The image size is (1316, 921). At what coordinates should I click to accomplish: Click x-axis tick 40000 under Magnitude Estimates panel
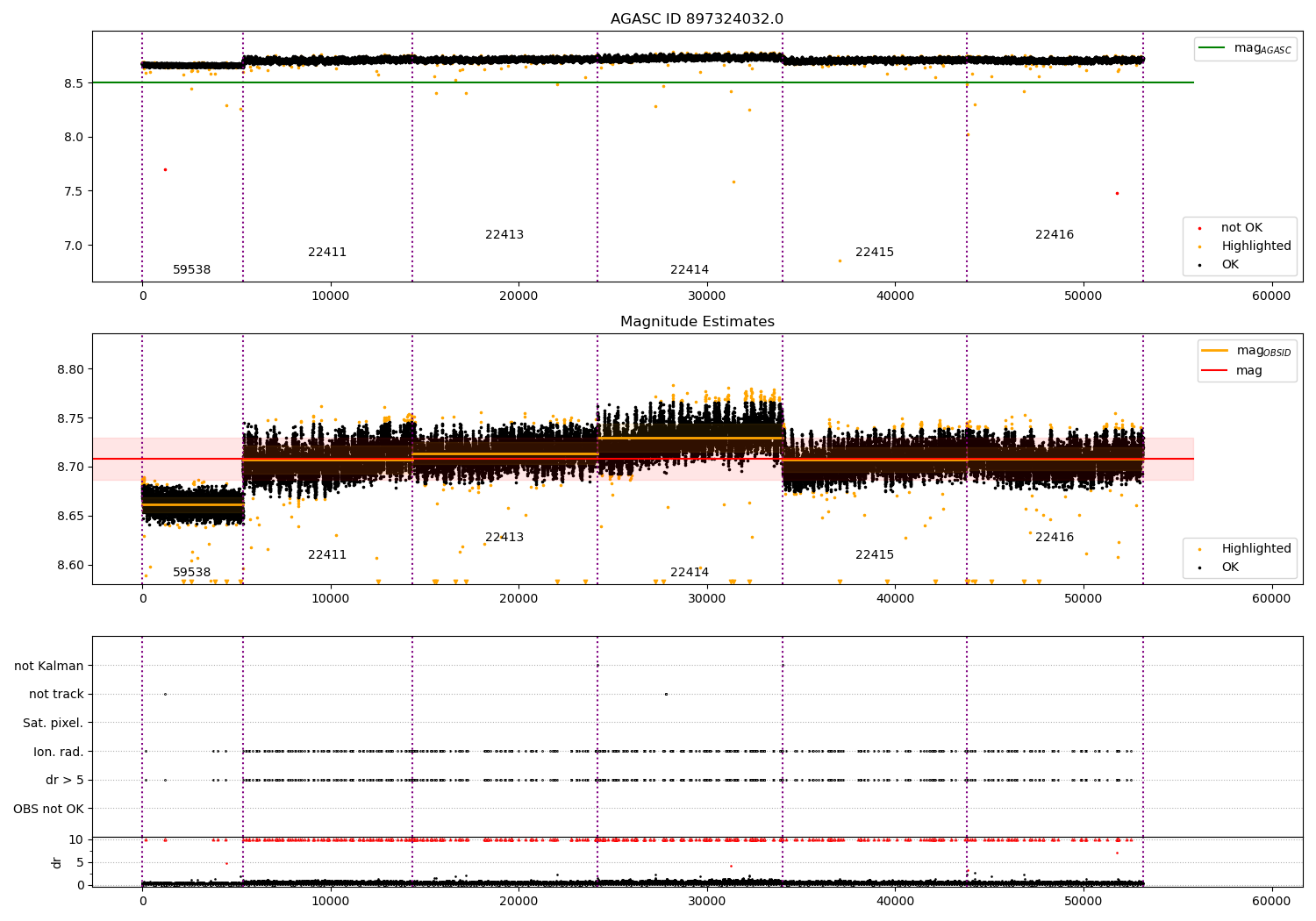pos(895,599)
